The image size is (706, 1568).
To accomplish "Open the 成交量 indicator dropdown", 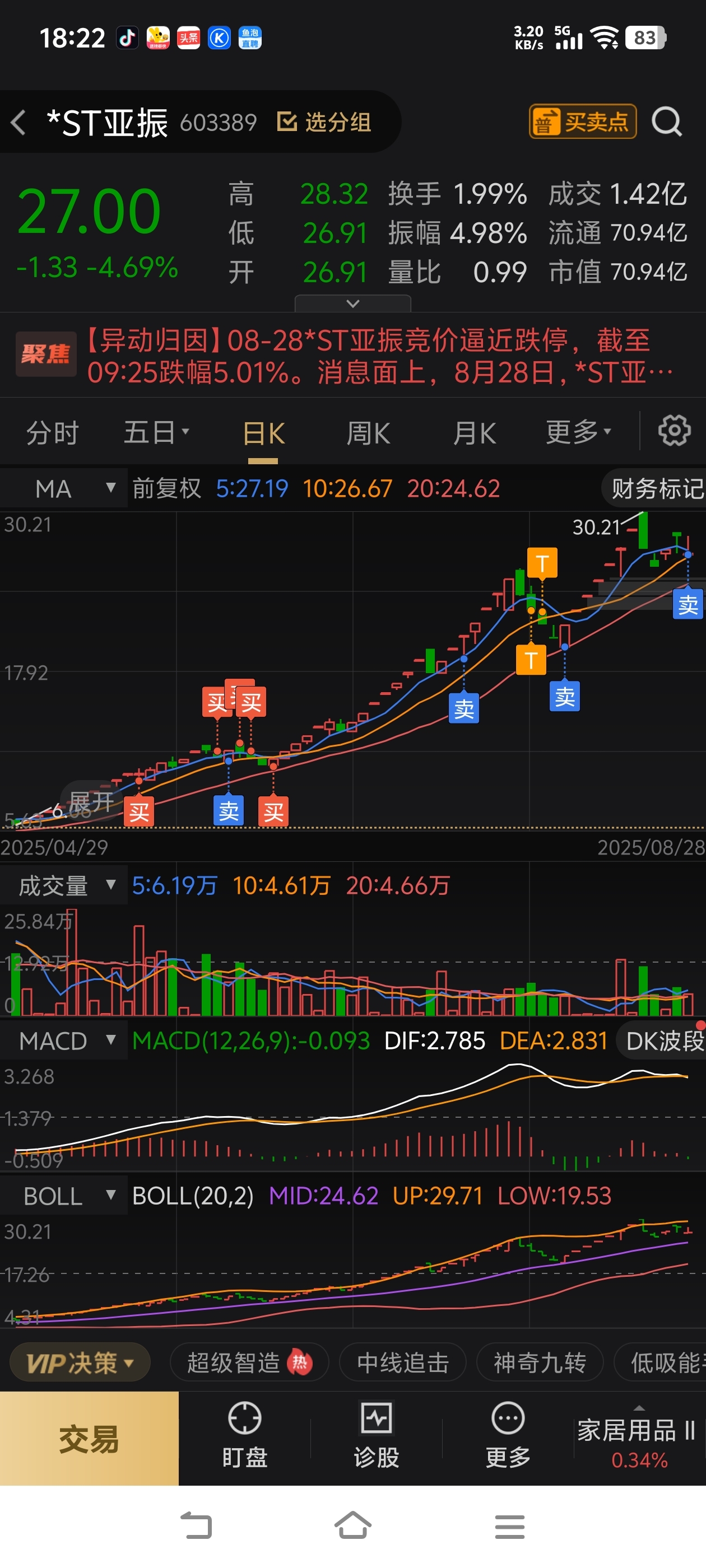I will point(64,886).
